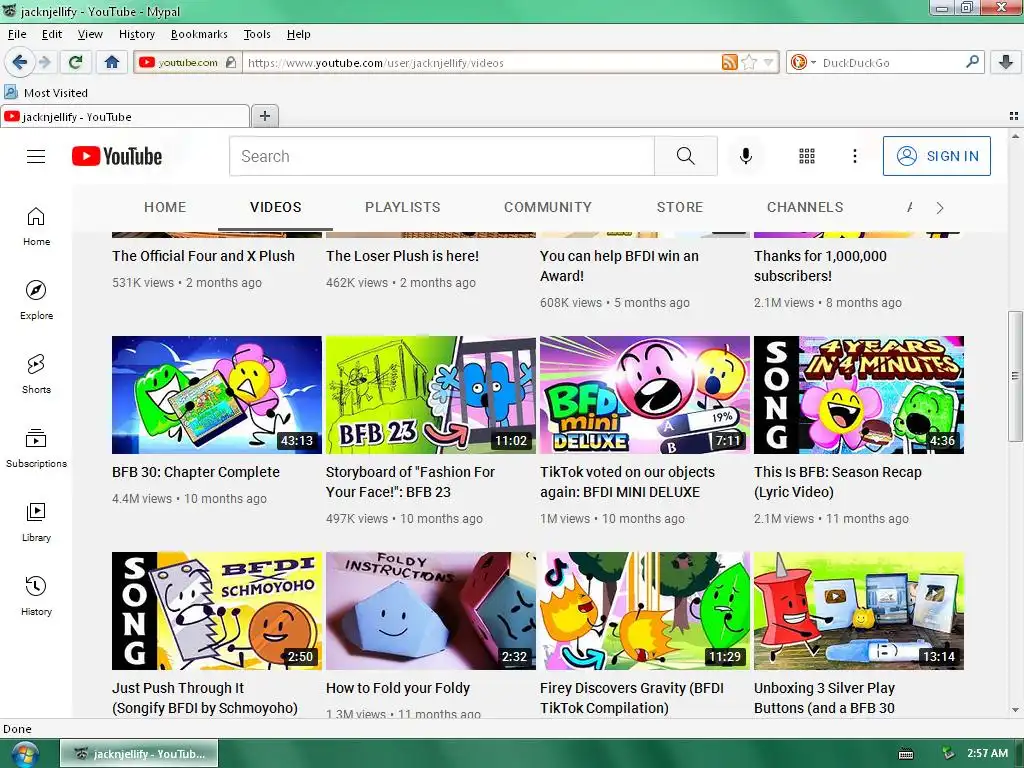Click the YouTube logo

tap(117, 156)
